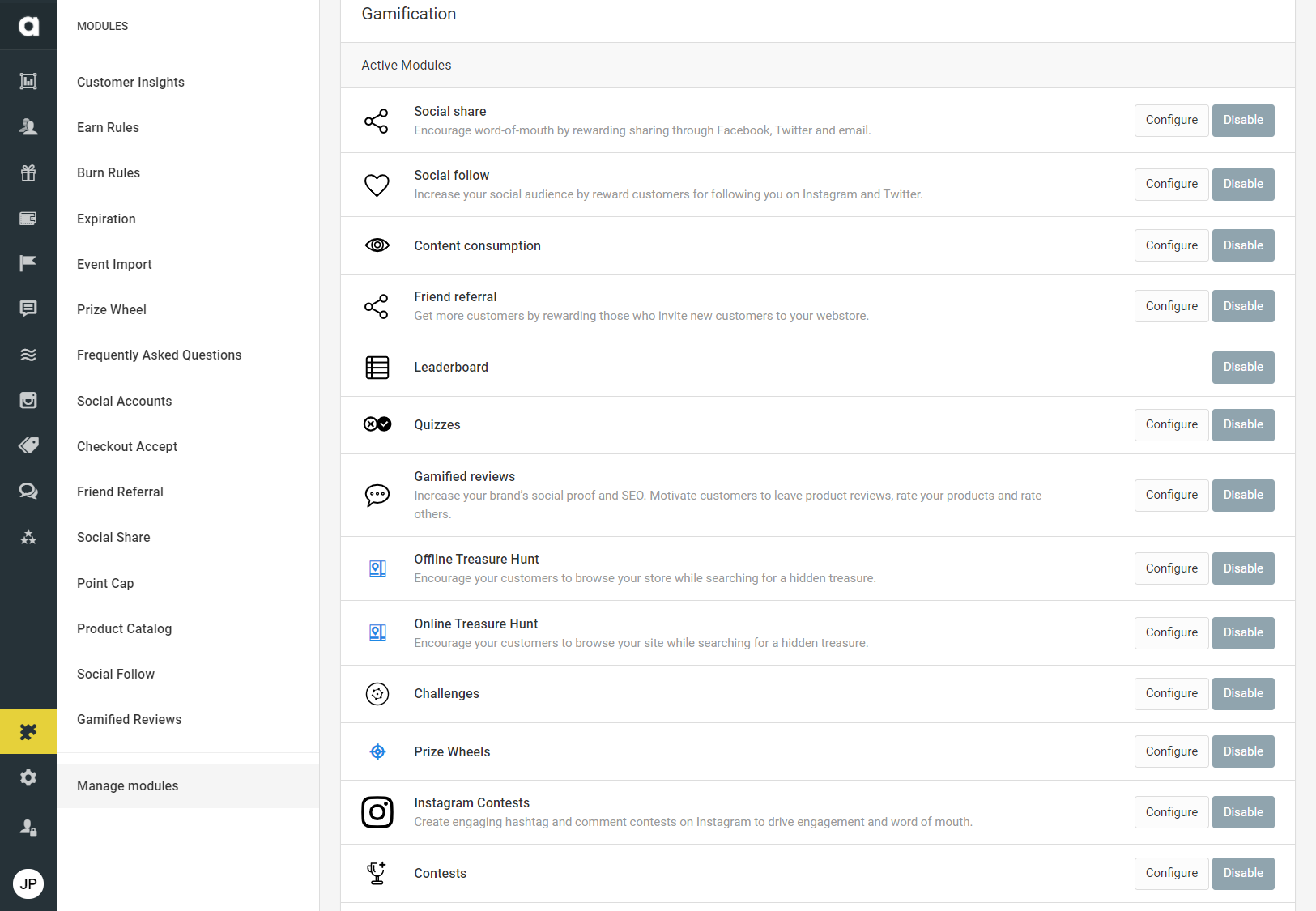The width and height of the screenshot is (1316, 911).
Task: Click the price tags sidebar icon
Action: click(28, 445)
